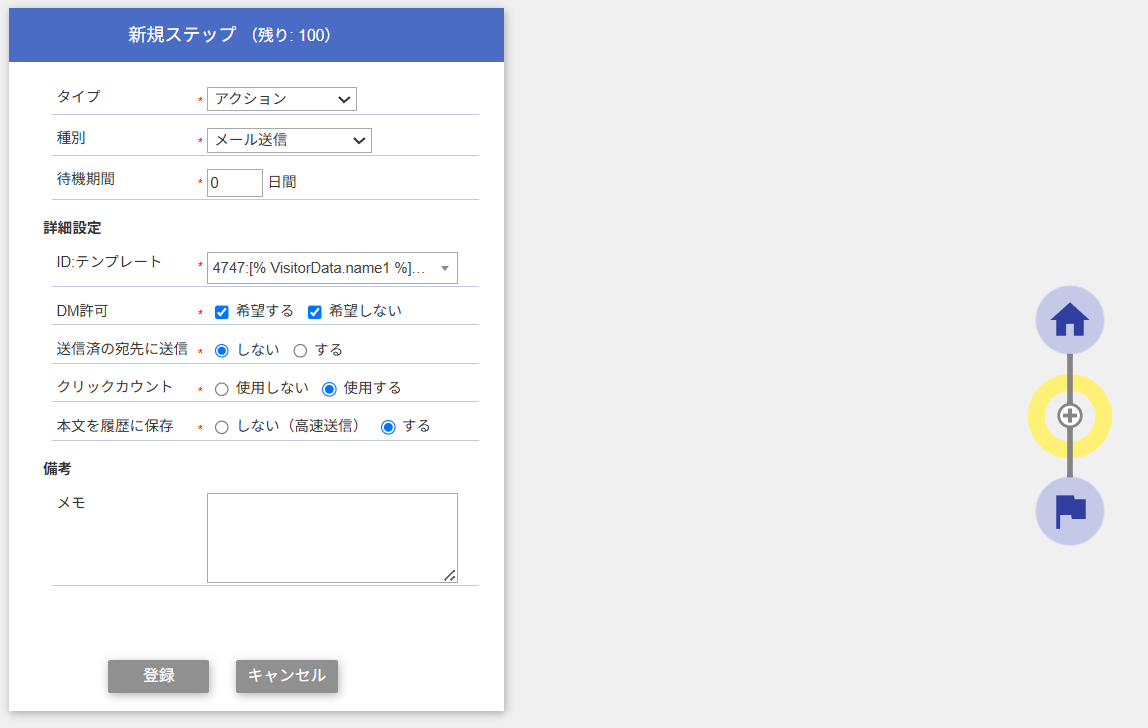This screenshot has height=728, width=1148.
Task: Click the flag goal node icon
Action: [1070, 510]
